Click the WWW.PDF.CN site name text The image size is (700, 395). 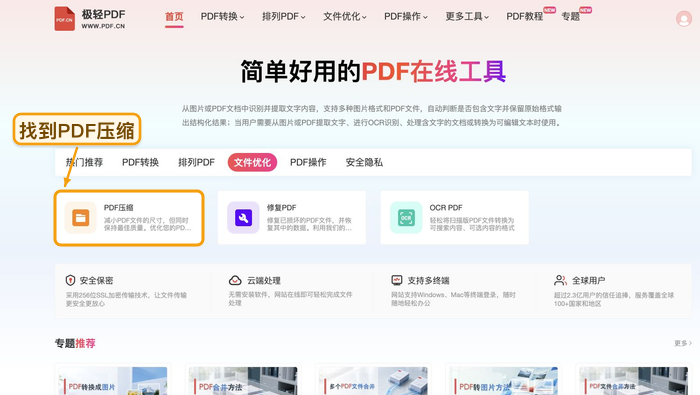103,26
